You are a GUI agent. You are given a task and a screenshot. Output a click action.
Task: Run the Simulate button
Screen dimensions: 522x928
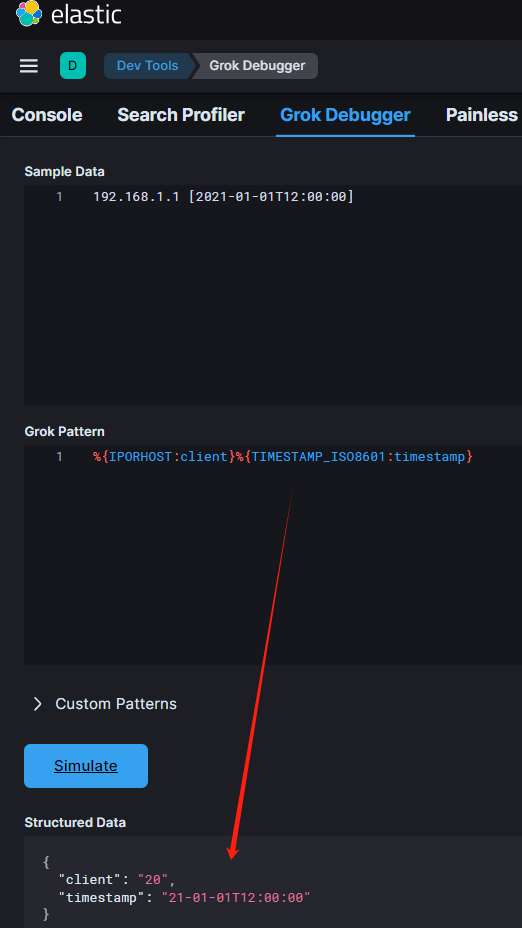(x=86, y=766)
